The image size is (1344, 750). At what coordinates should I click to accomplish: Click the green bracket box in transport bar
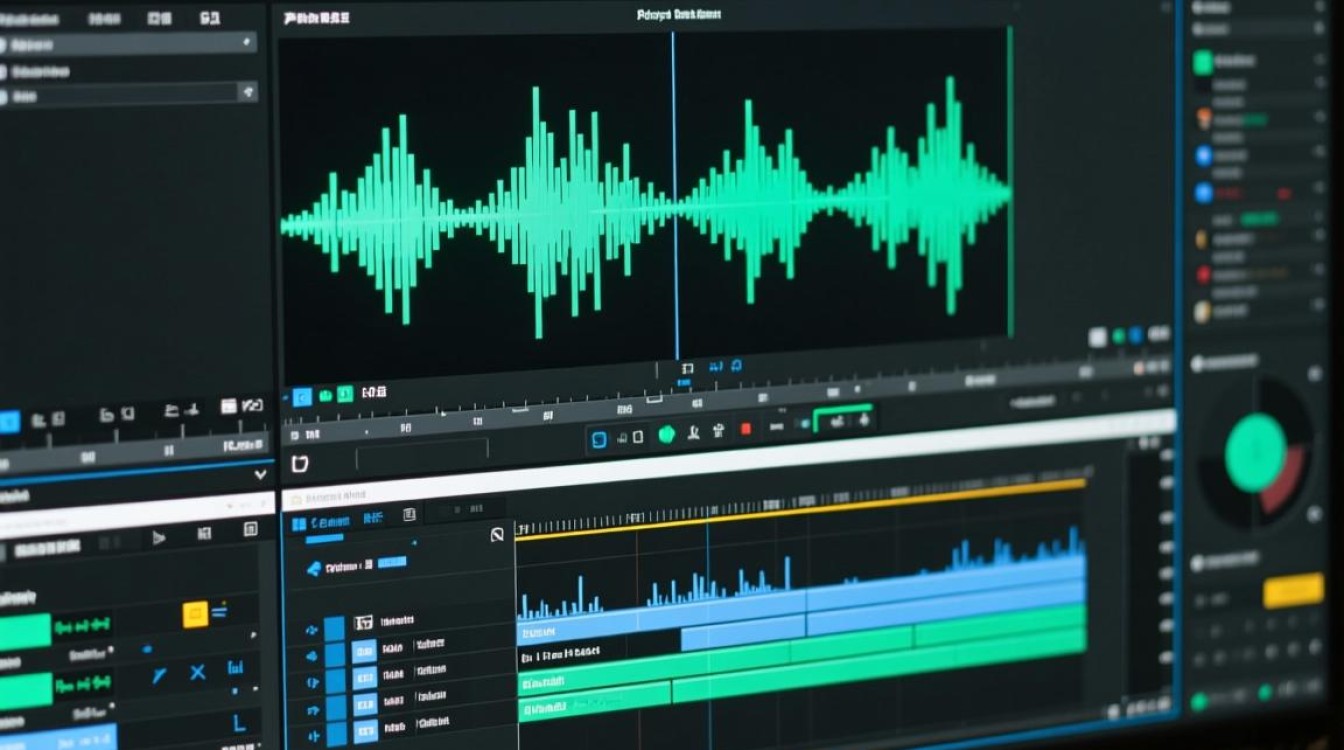[842, 419]
